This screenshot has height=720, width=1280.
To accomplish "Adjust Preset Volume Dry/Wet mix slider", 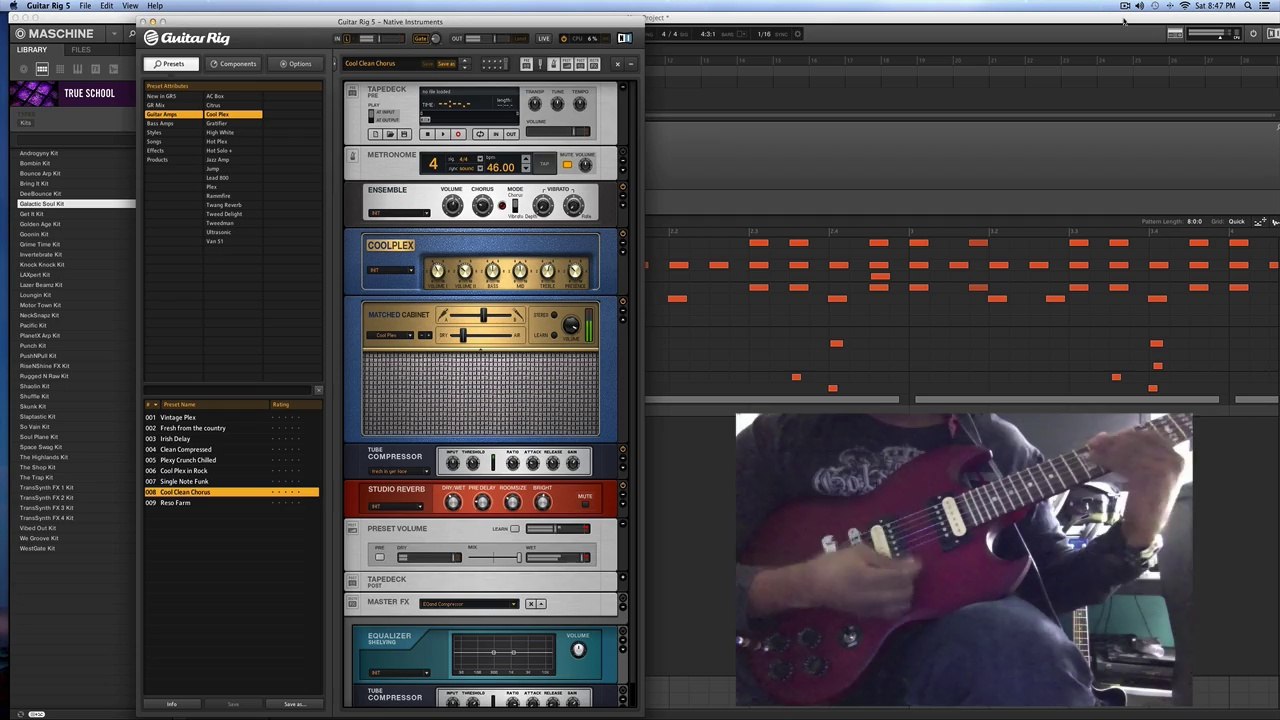I will point(495,557).
